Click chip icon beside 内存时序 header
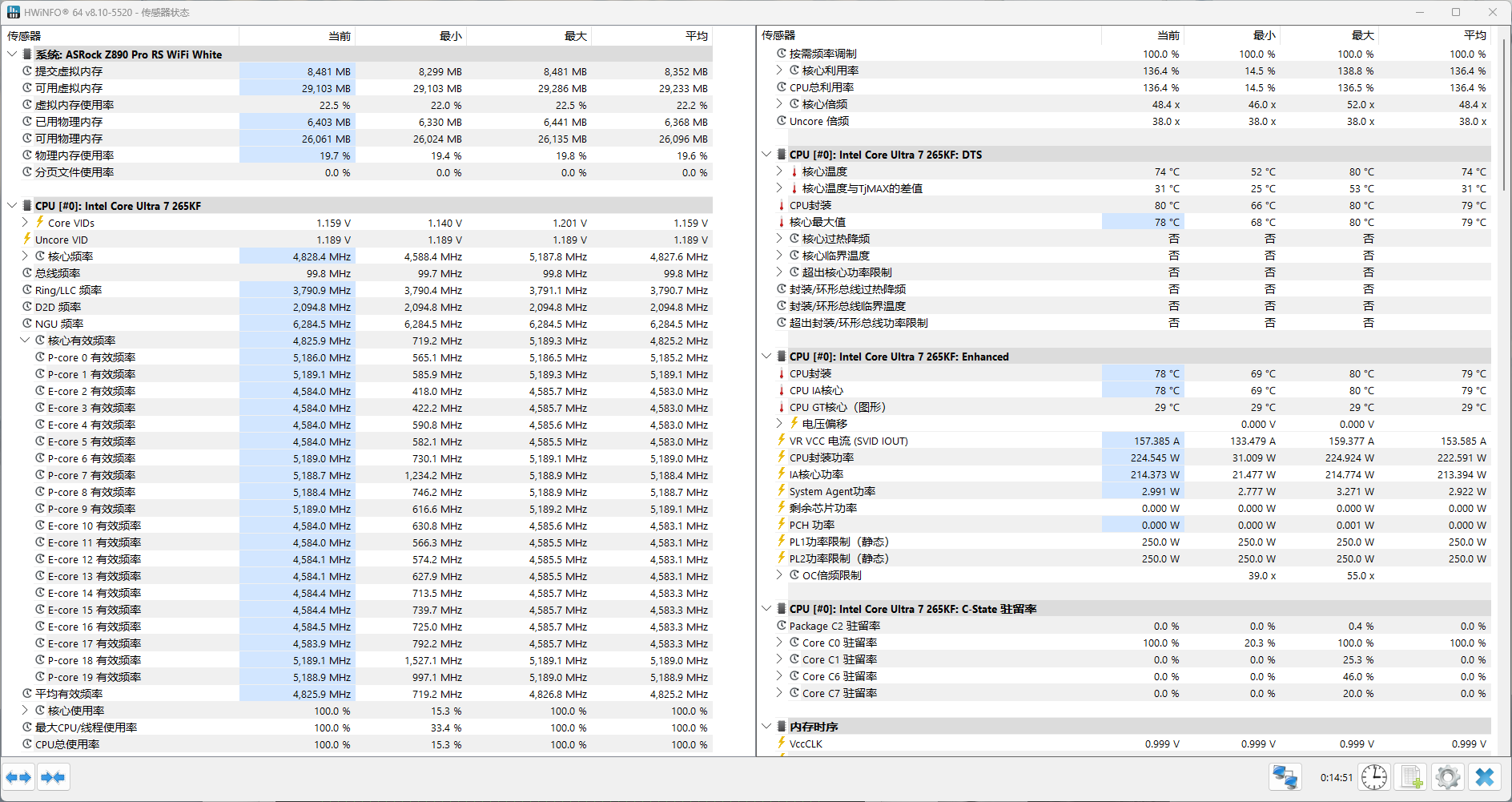The image size is (1512, 802). pos(782,726)
